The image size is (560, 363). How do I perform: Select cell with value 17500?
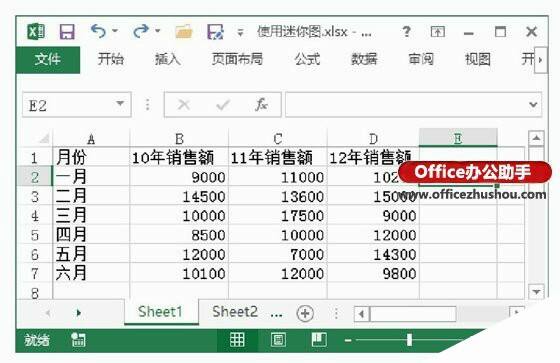(x=278, y=216)
